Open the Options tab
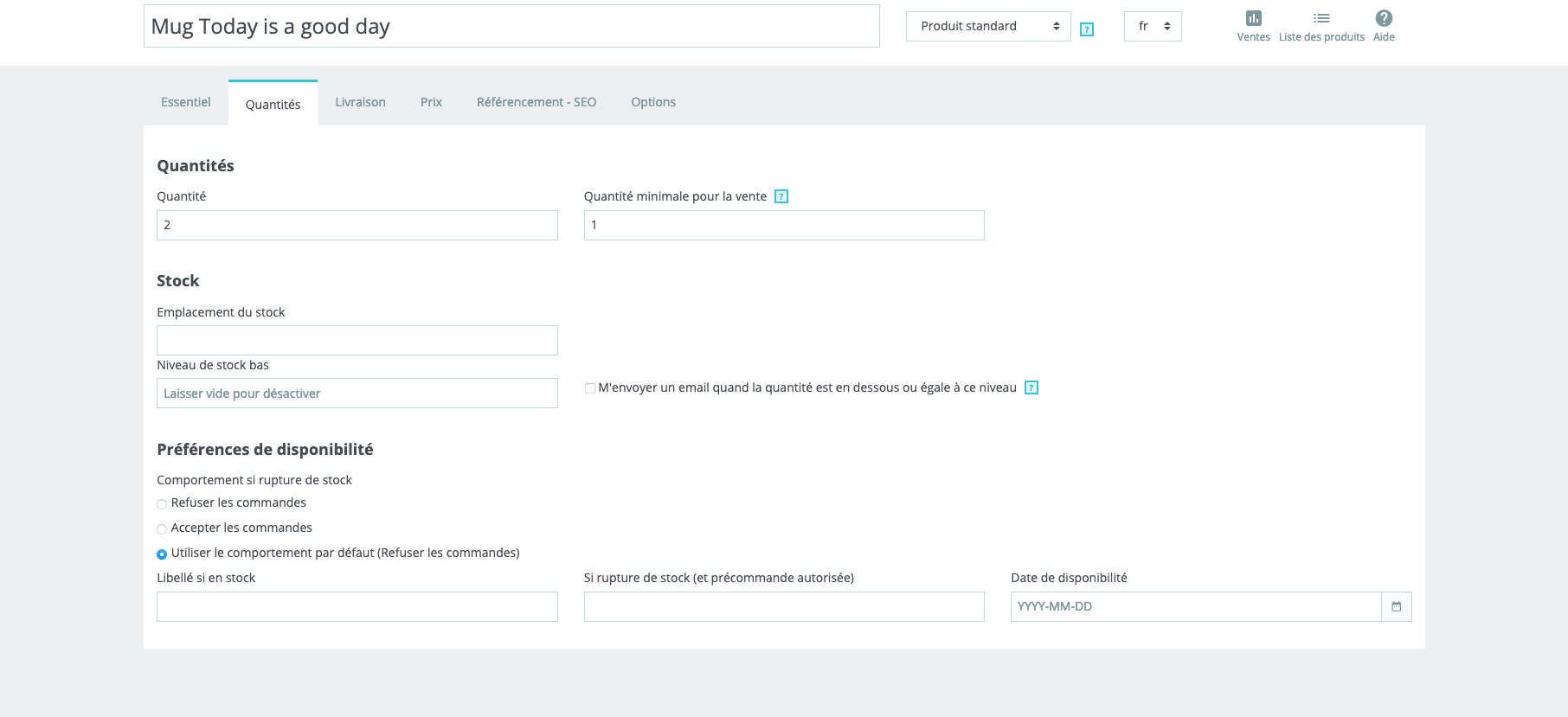Screen dimensions: 1568x717 pyautogui.click(x=653, y=102)
